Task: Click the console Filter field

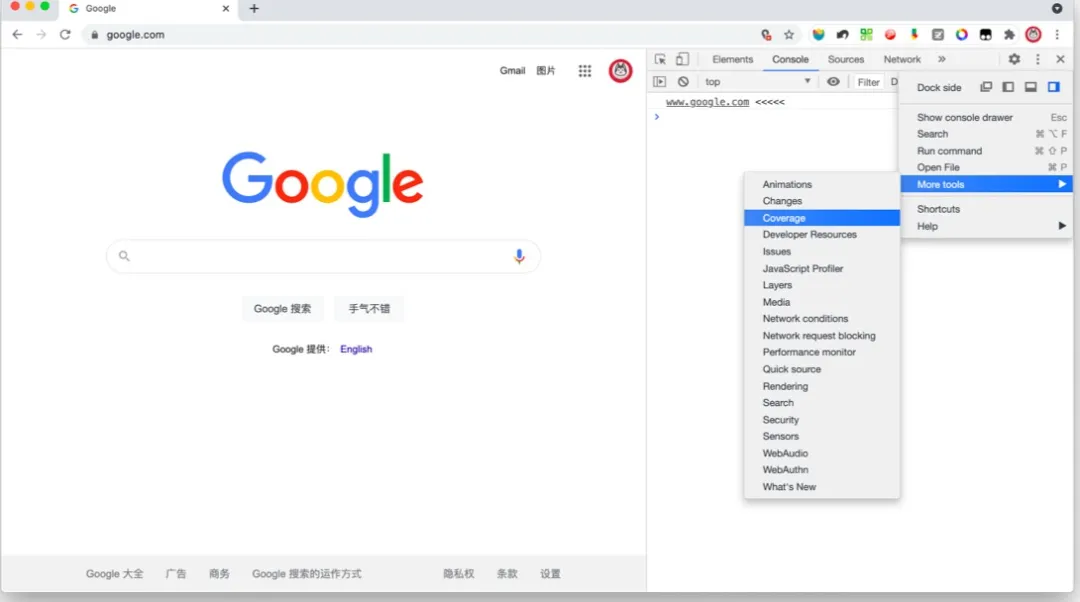Action: [868, 82]
